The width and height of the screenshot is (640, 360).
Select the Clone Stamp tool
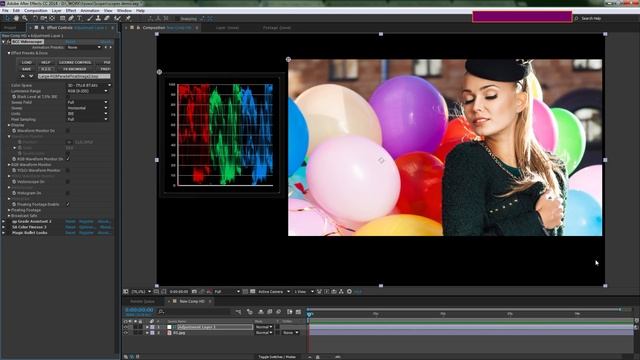pos(98,18)
